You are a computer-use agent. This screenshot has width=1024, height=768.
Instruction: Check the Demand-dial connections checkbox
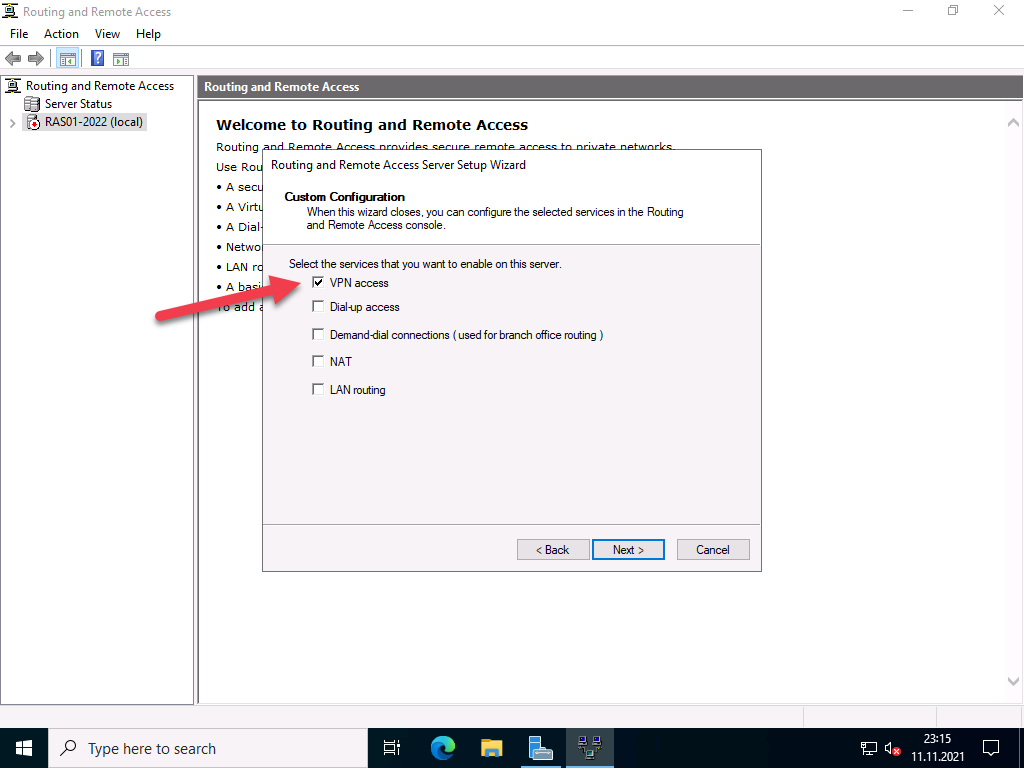tap(318, 334)
